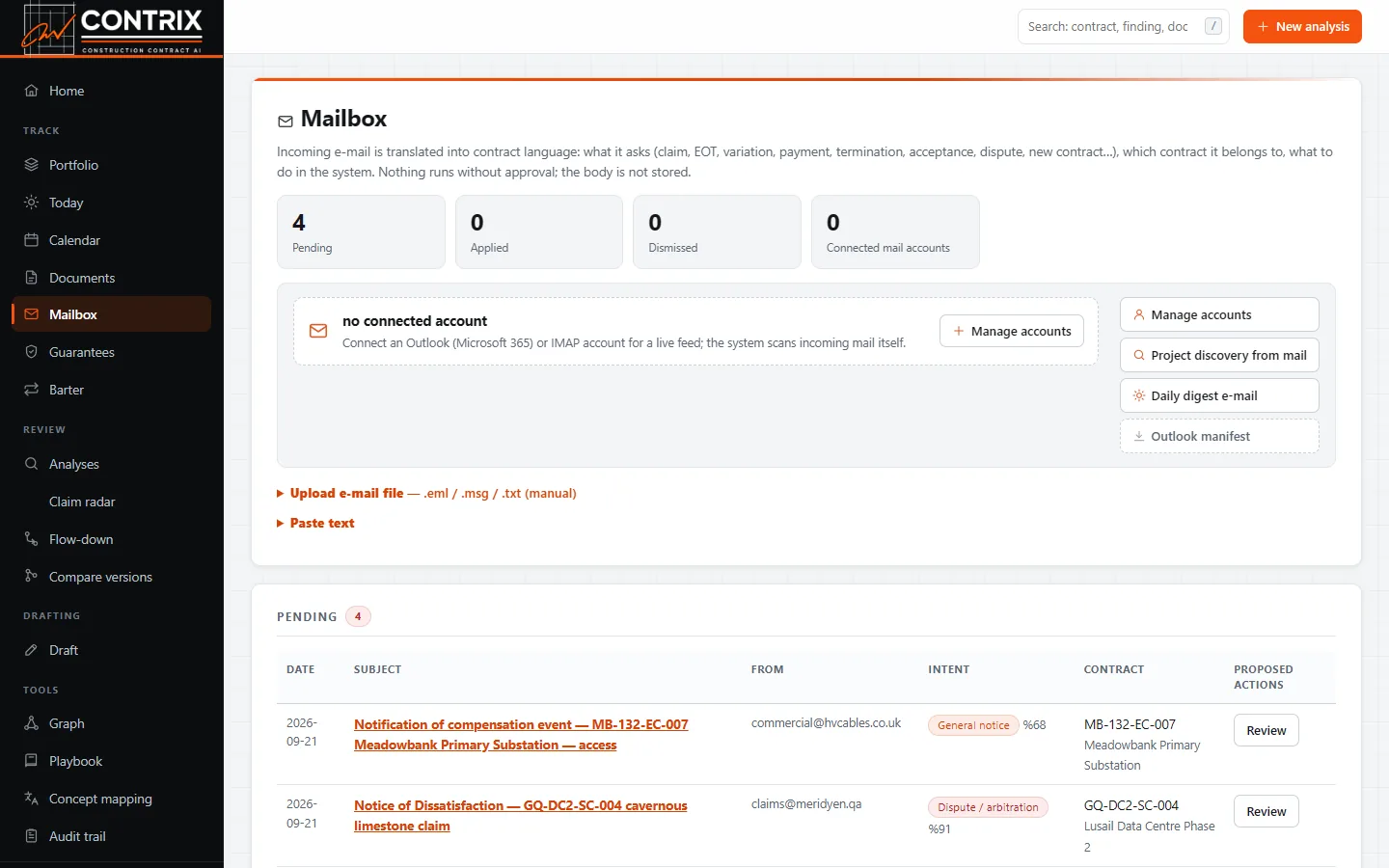Start a New analysis
The image size is (1389, 868).
pyautogui.click(x=1302, y=27)
